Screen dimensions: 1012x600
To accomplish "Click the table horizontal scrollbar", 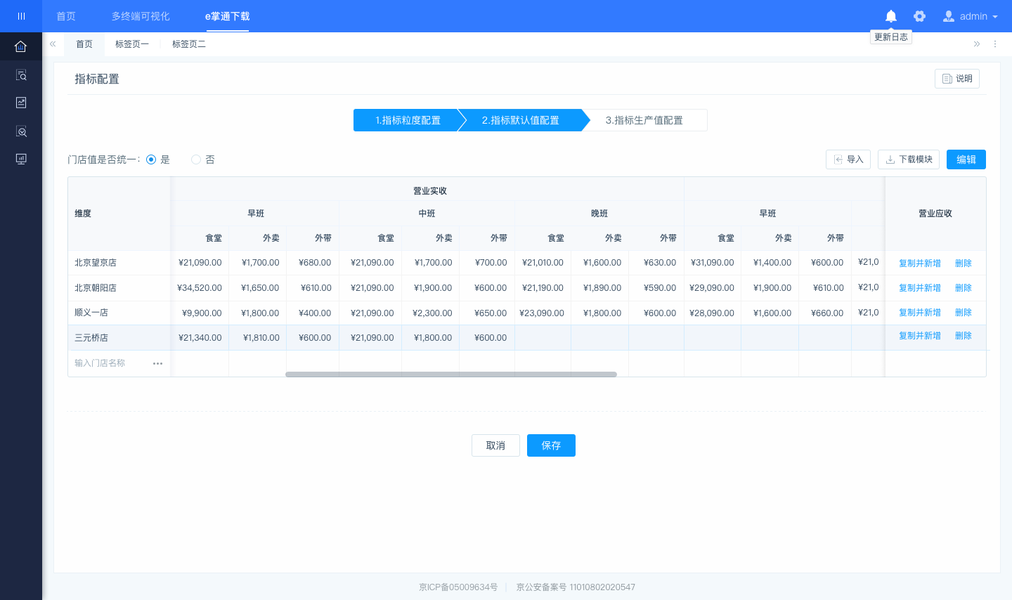I will click(450, 374).
